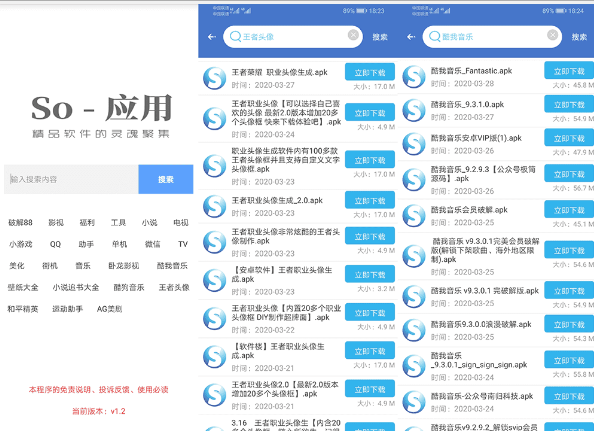The height and width of the screenshot is (431, 594).
Task: Open app icon for 【安卓软件】王者职业头像生成.apk
Action: 214,280
